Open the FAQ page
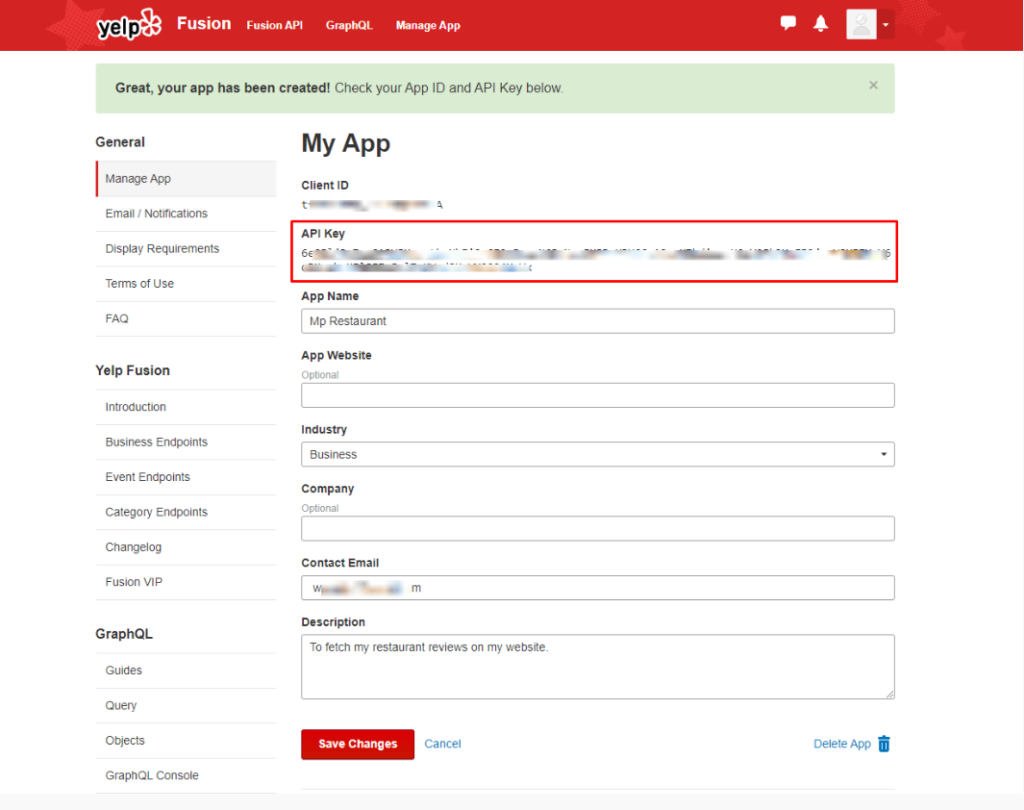 [x=186, y=319]
